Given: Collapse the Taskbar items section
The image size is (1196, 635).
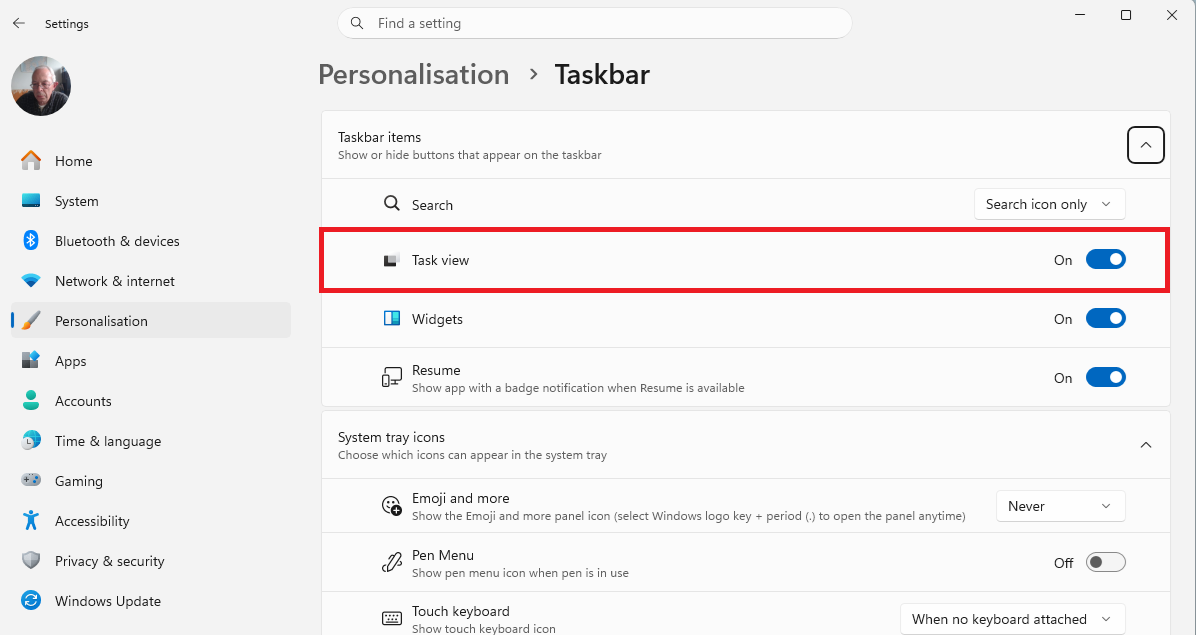Looking at the screenshot, I should pos(1146,145).
